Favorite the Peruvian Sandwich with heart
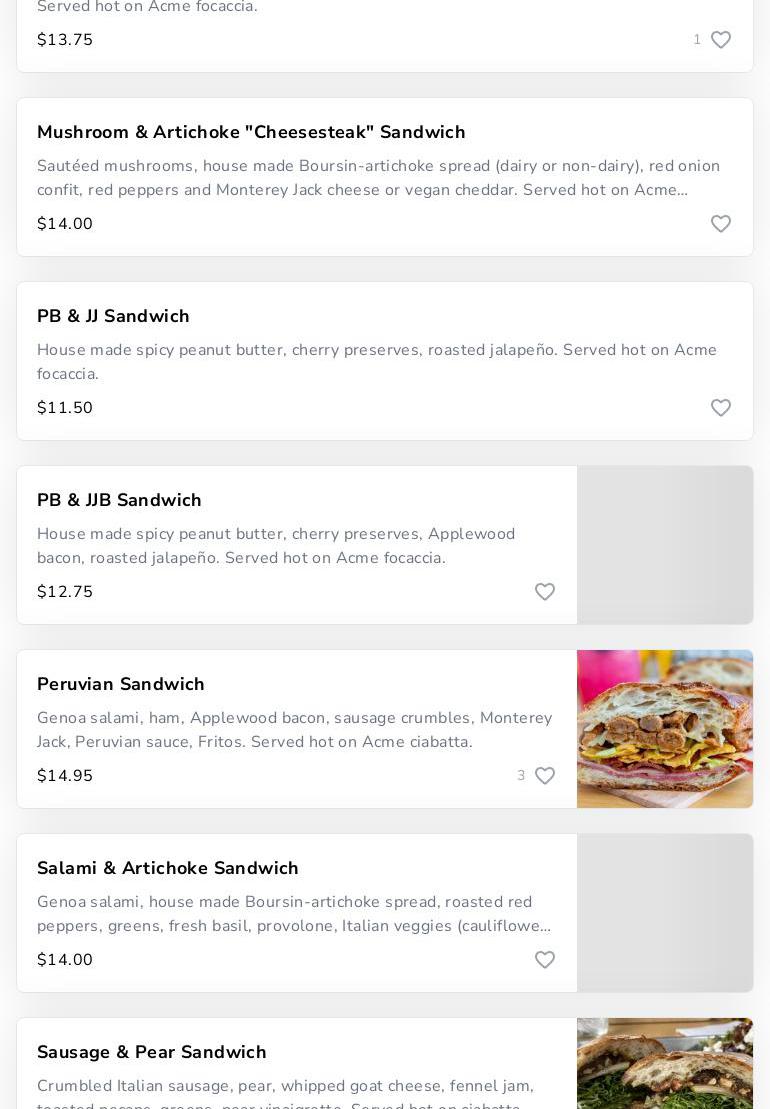 [544, 776]
